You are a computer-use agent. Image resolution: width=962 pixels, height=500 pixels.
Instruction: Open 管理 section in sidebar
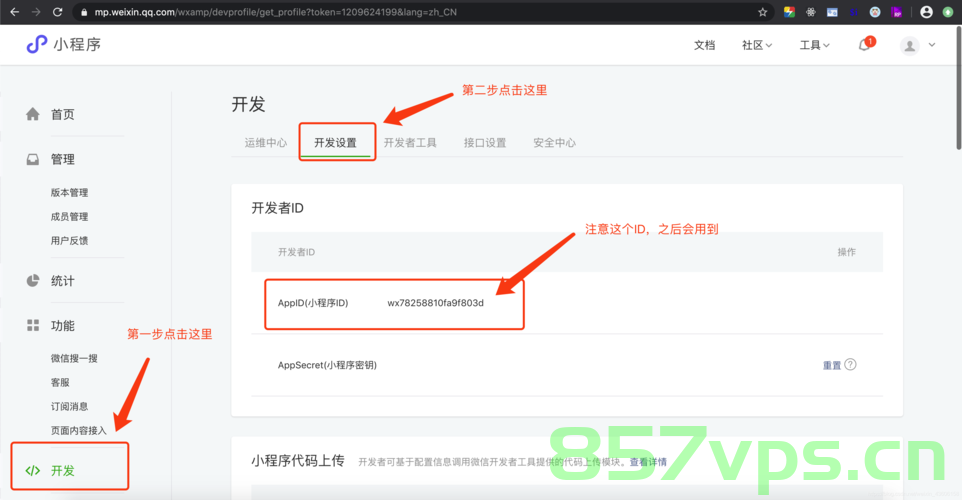coord(63,160)
